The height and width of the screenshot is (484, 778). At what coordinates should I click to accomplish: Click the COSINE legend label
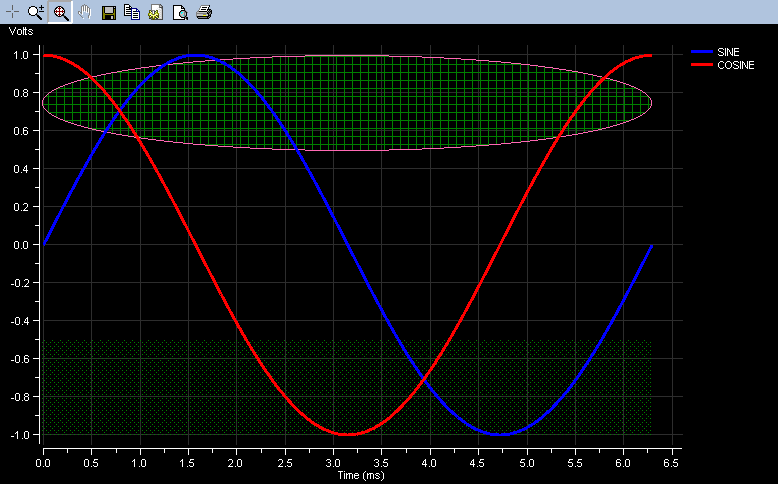(x=735, y=64)
